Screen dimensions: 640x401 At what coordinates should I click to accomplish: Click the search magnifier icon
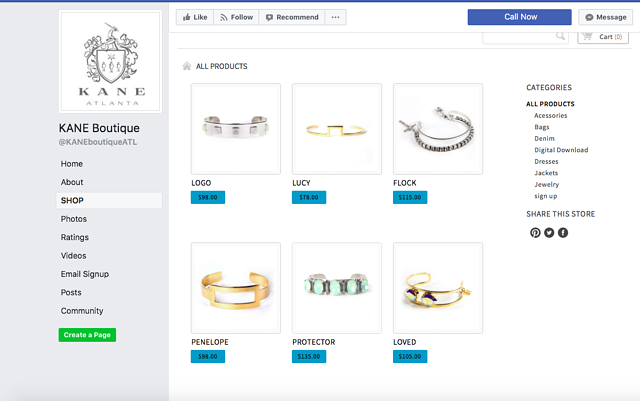(x=560, y=36)
